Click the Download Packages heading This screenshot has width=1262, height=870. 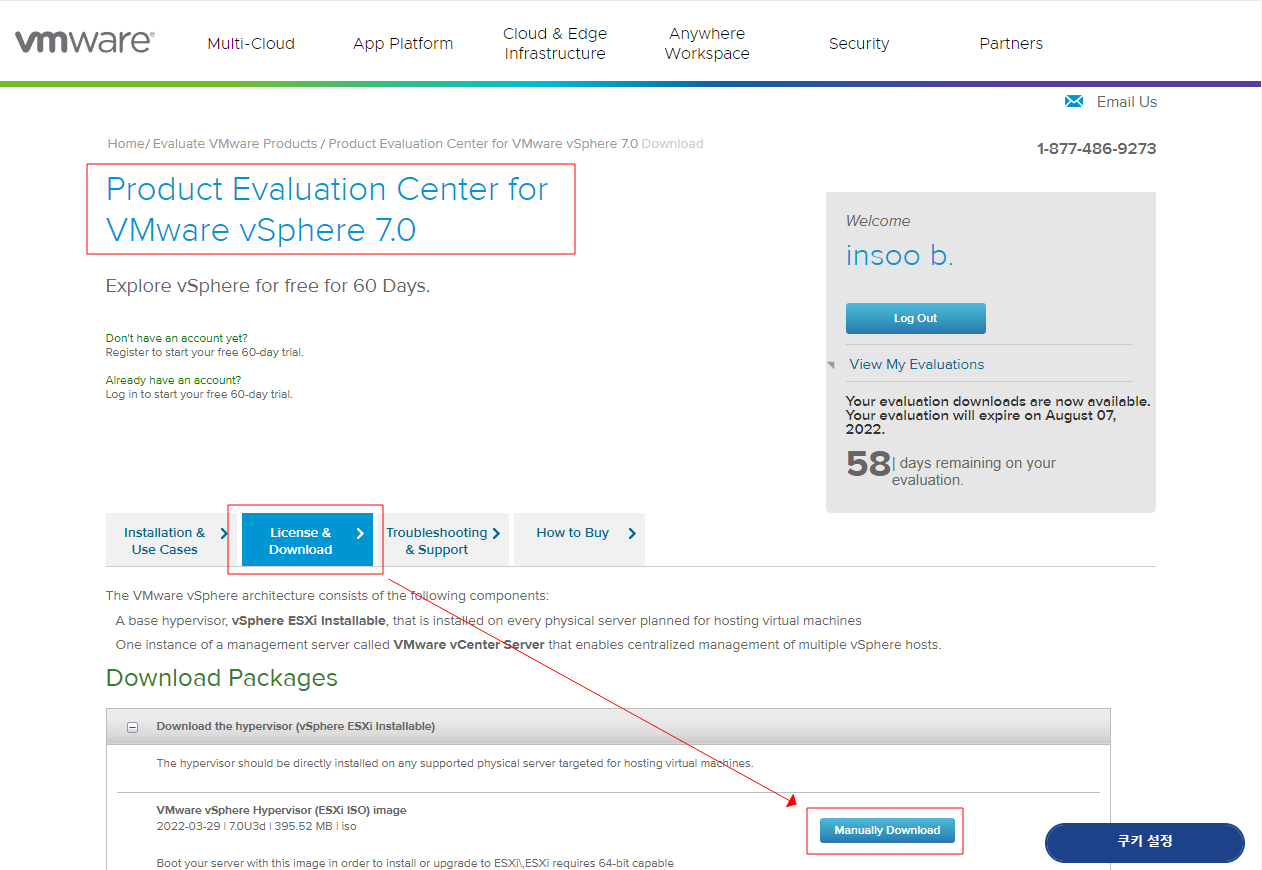222,678
